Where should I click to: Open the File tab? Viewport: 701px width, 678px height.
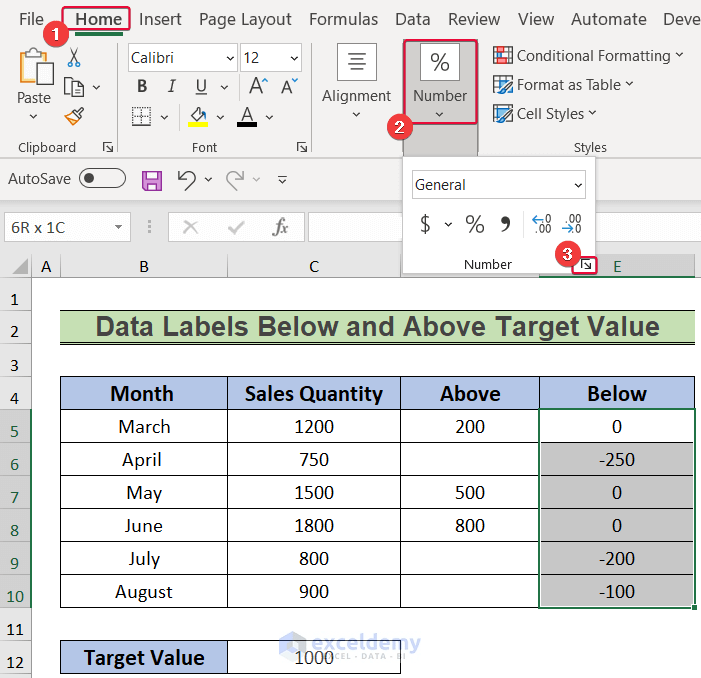tap(31, 19)
